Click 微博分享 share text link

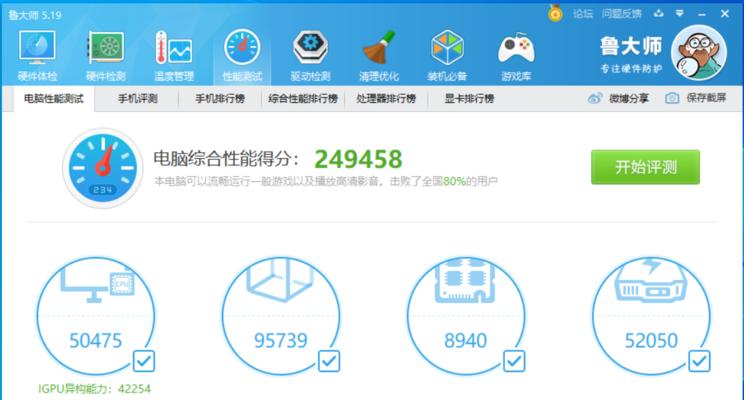[629, 98]
